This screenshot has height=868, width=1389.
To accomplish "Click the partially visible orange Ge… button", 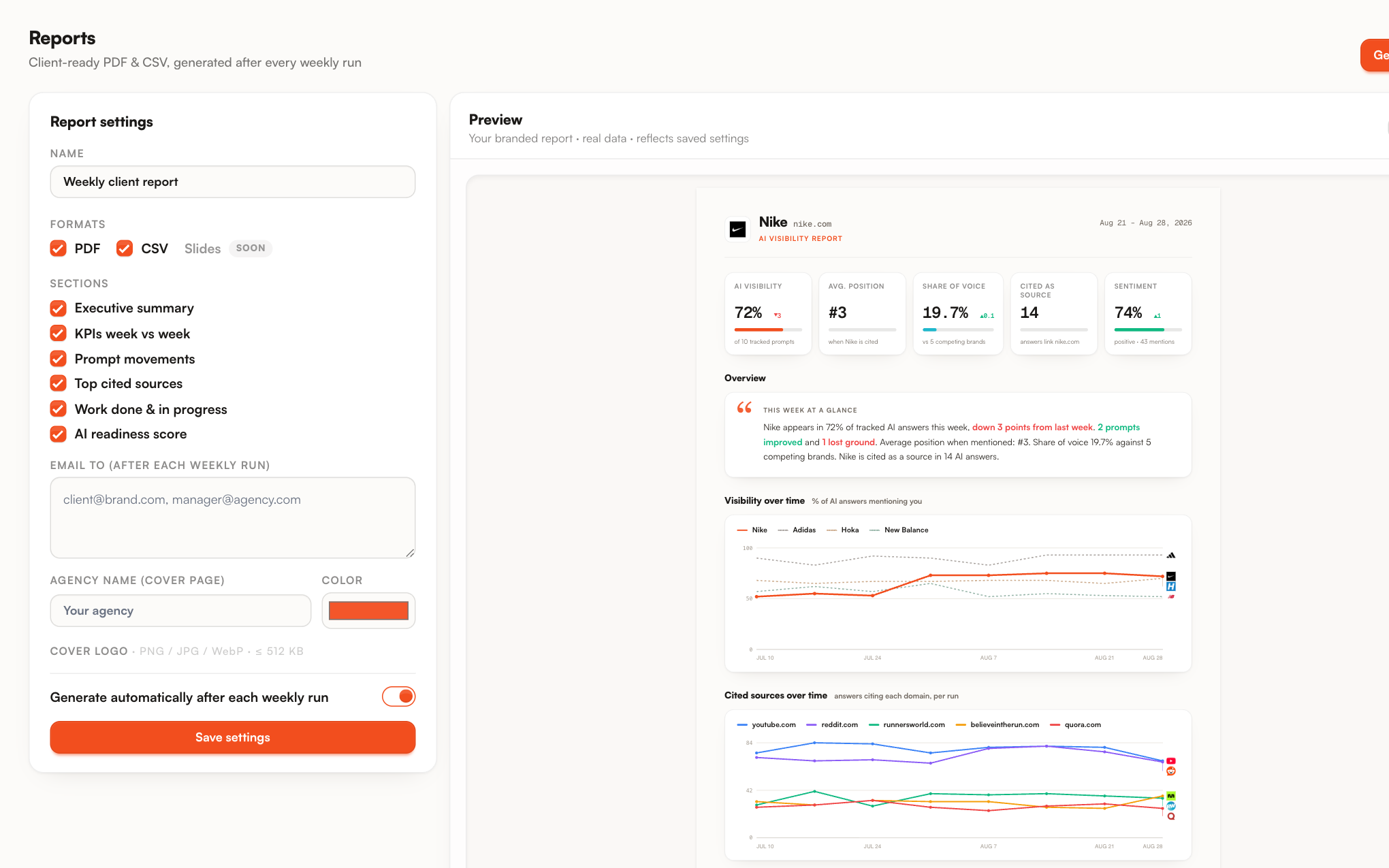I will click(x=1375, y=55).
